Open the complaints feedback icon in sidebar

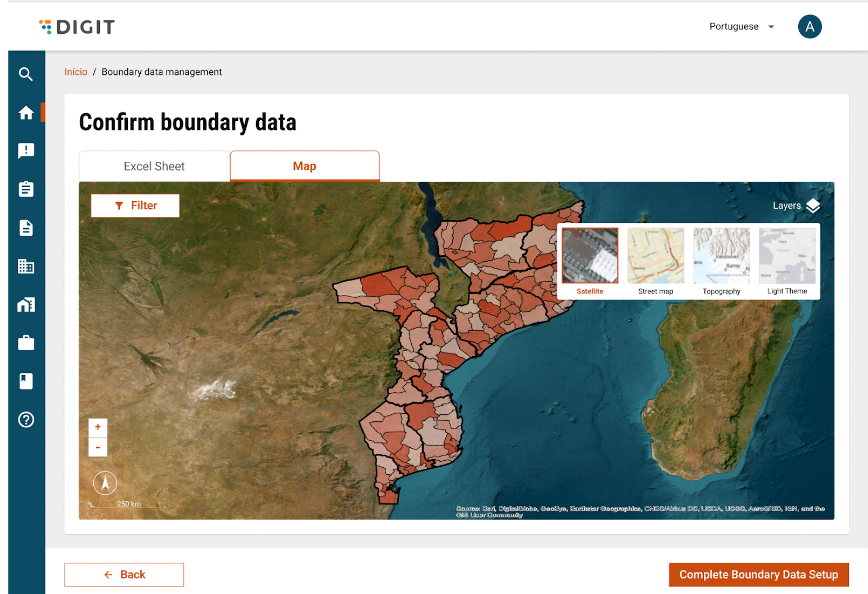(x=26, y=151)
